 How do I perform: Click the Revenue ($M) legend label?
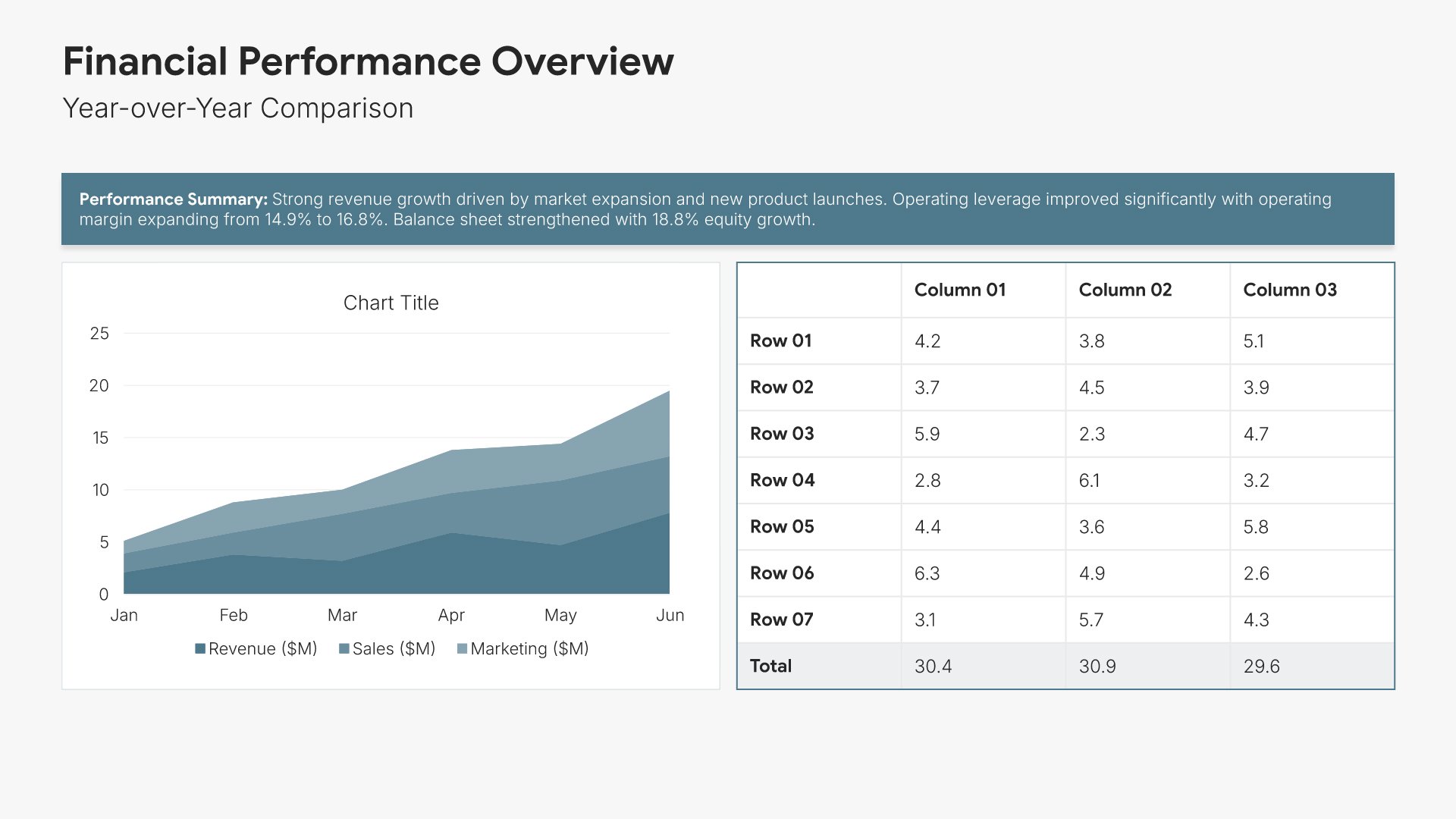(262, 649)
